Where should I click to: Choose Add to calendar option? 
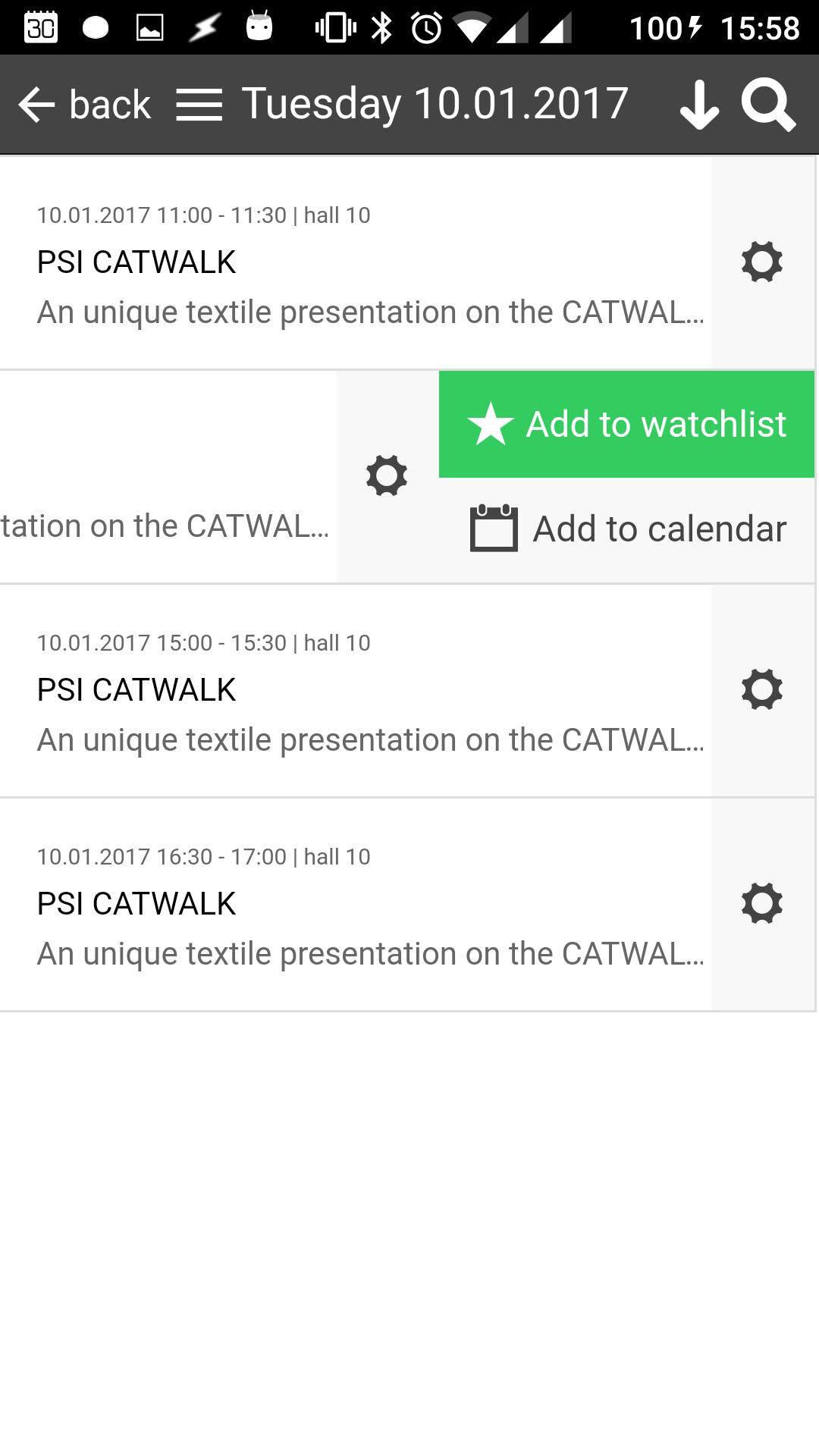click(x=659, y=529)
